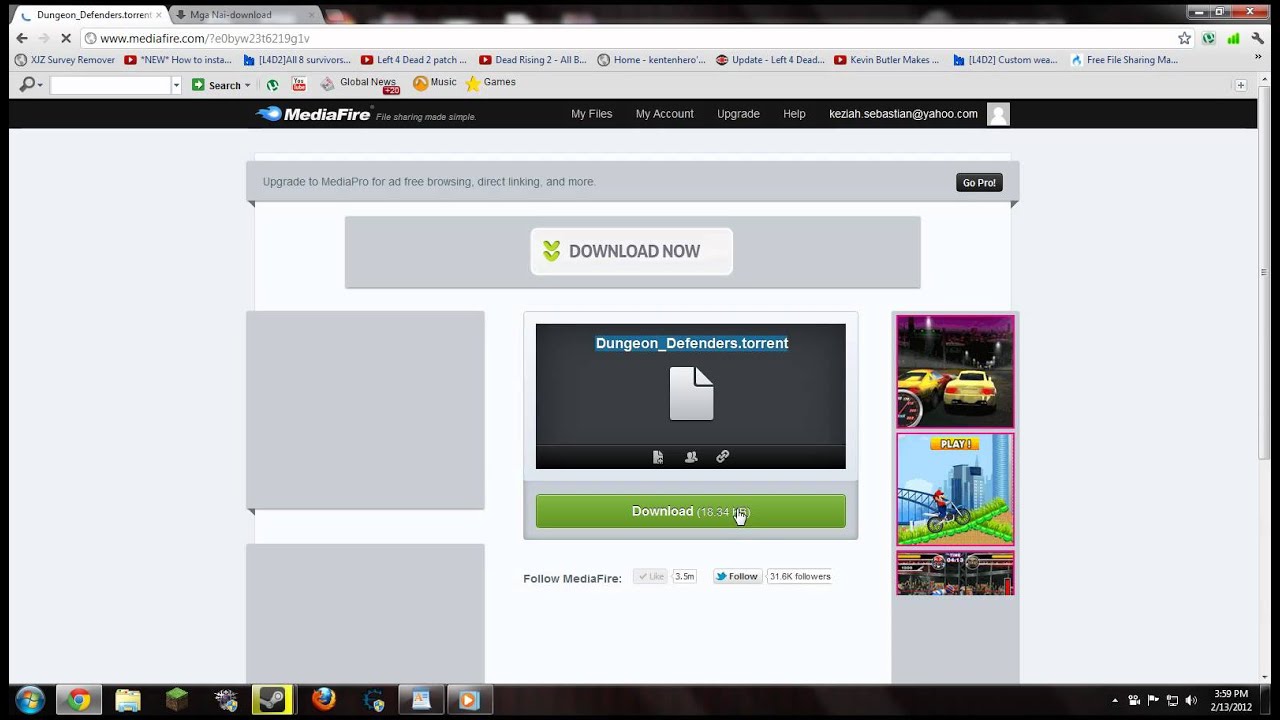Viewport: 1280px width, 720px height.
Task: Click the uTorrent icon in the toolbar
Action: click(x=272, y=85)
